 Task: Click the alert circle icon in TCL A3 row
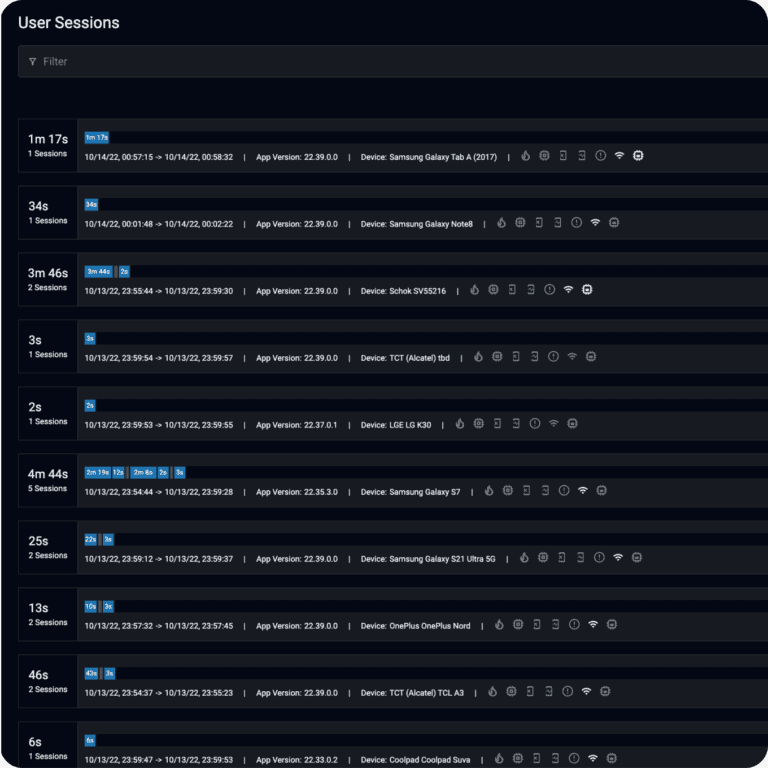tap(568, 692)
